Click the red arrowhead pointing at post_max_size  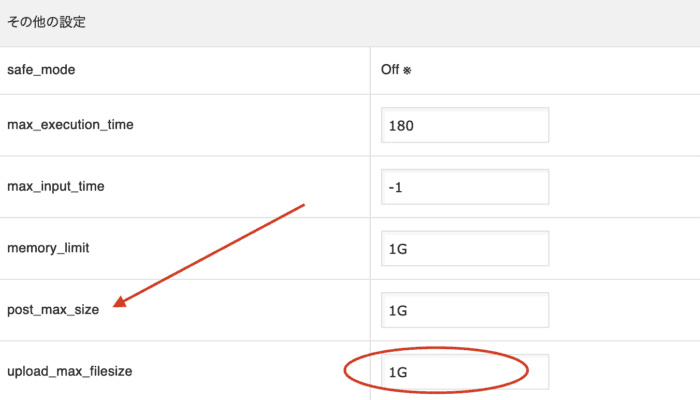pos(120,302)
